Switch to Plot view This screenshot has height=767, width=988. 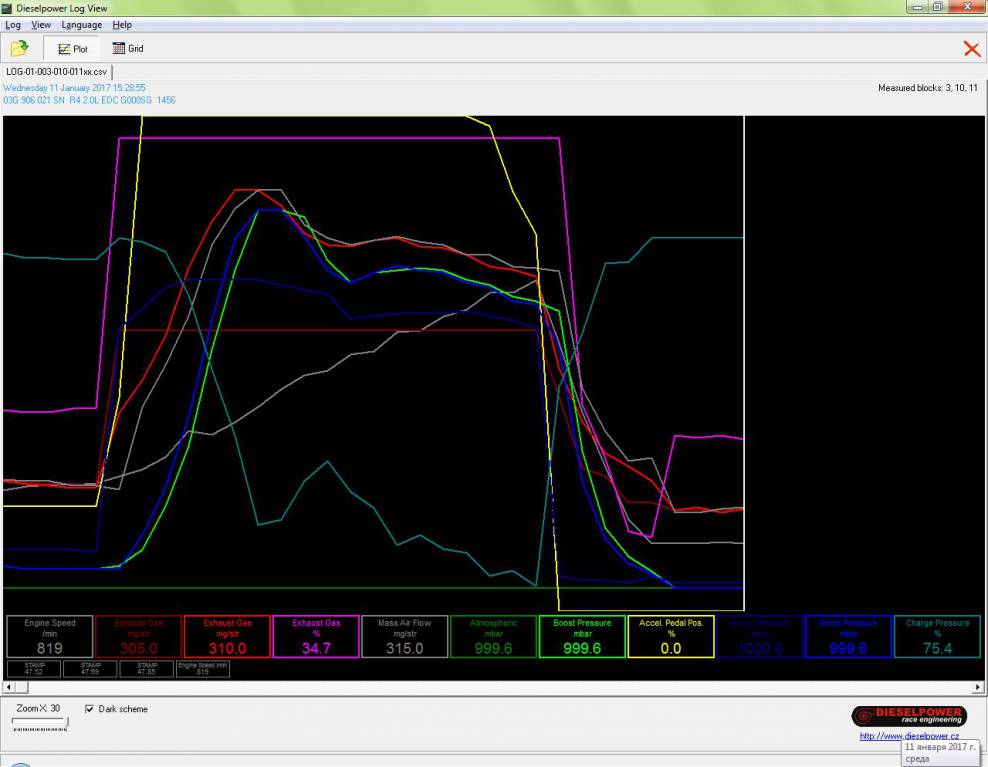coord(73,48)
